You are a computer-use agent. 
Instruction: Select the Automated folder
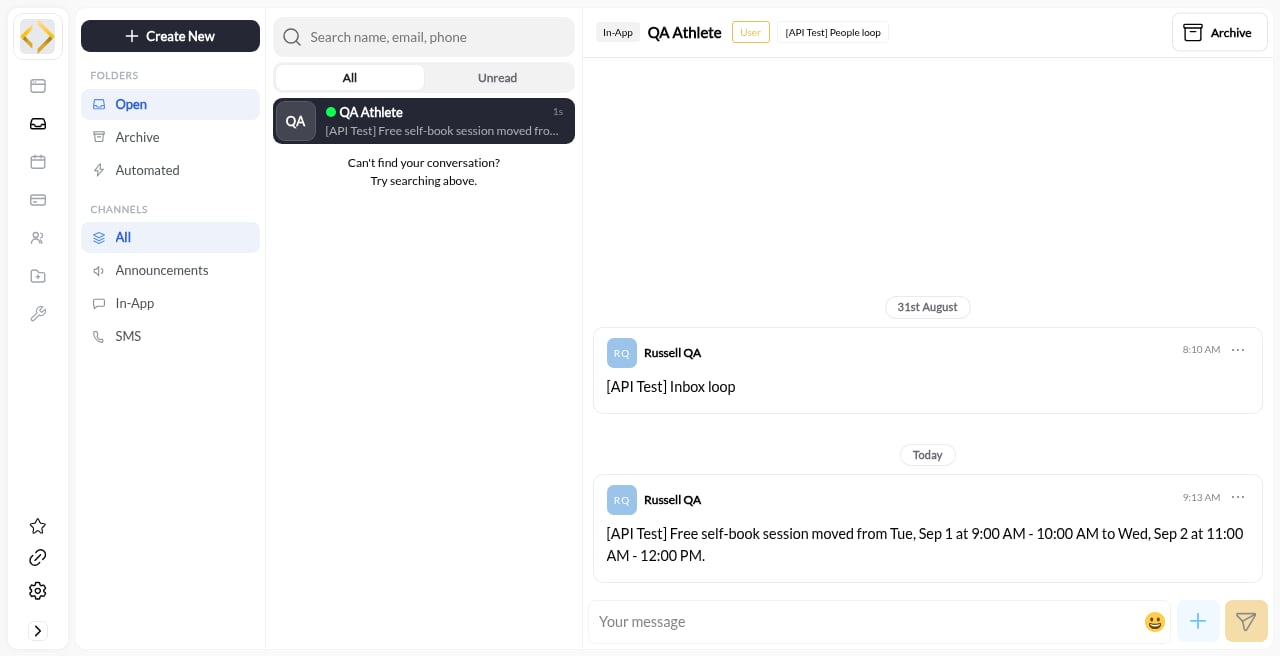(170, 170)
